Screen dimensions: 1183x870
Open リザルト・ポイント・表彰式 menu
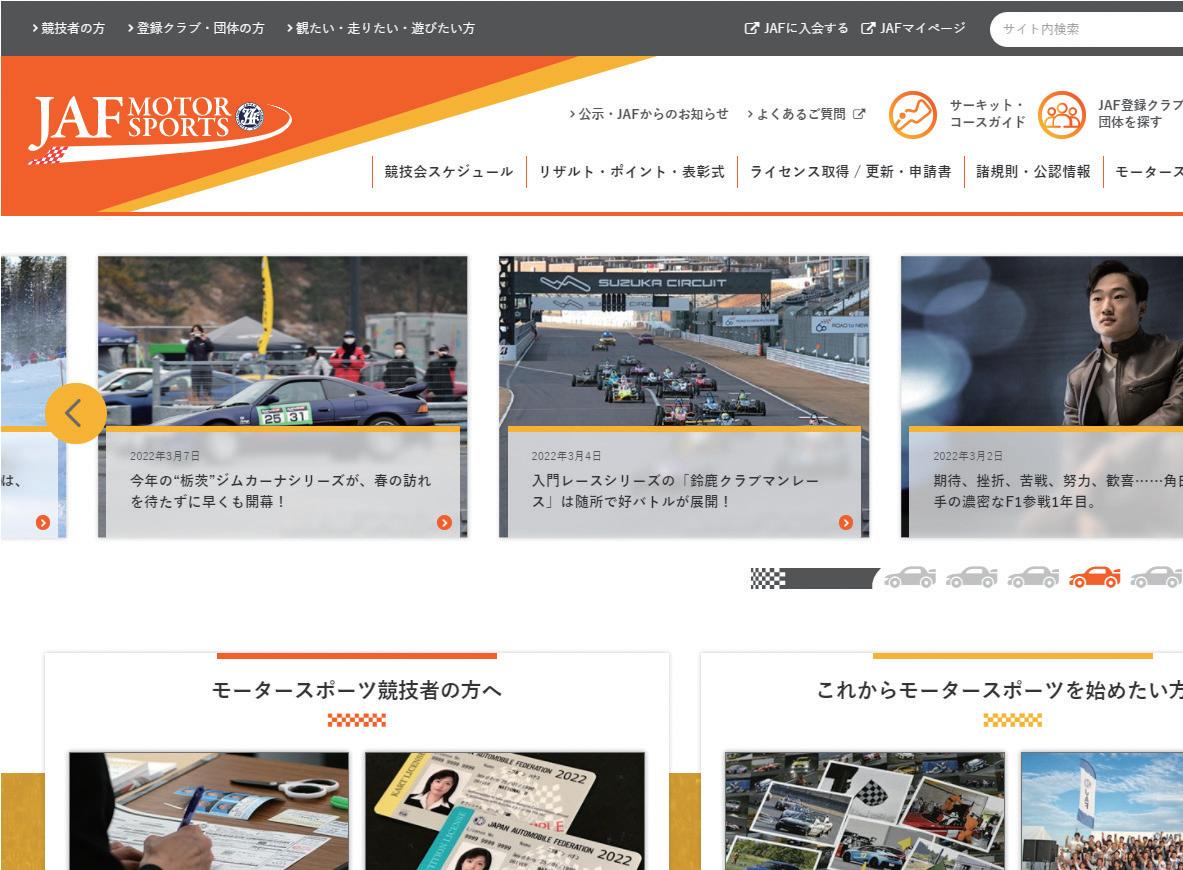tap(631, 171)
